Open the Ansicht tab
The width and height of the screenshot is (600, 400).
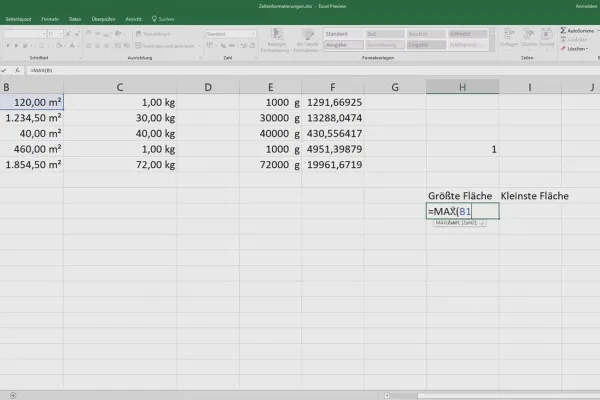134,19
